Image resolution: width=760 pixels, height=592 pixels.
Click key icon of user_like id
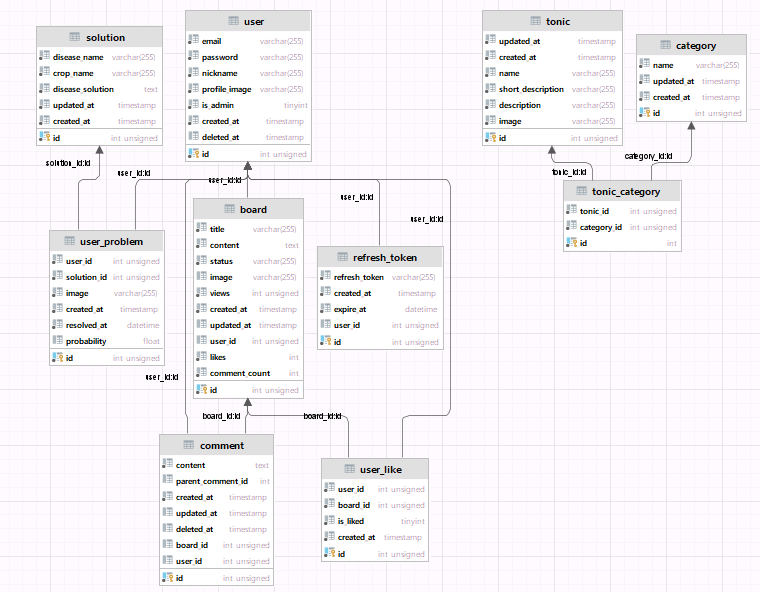330,553
